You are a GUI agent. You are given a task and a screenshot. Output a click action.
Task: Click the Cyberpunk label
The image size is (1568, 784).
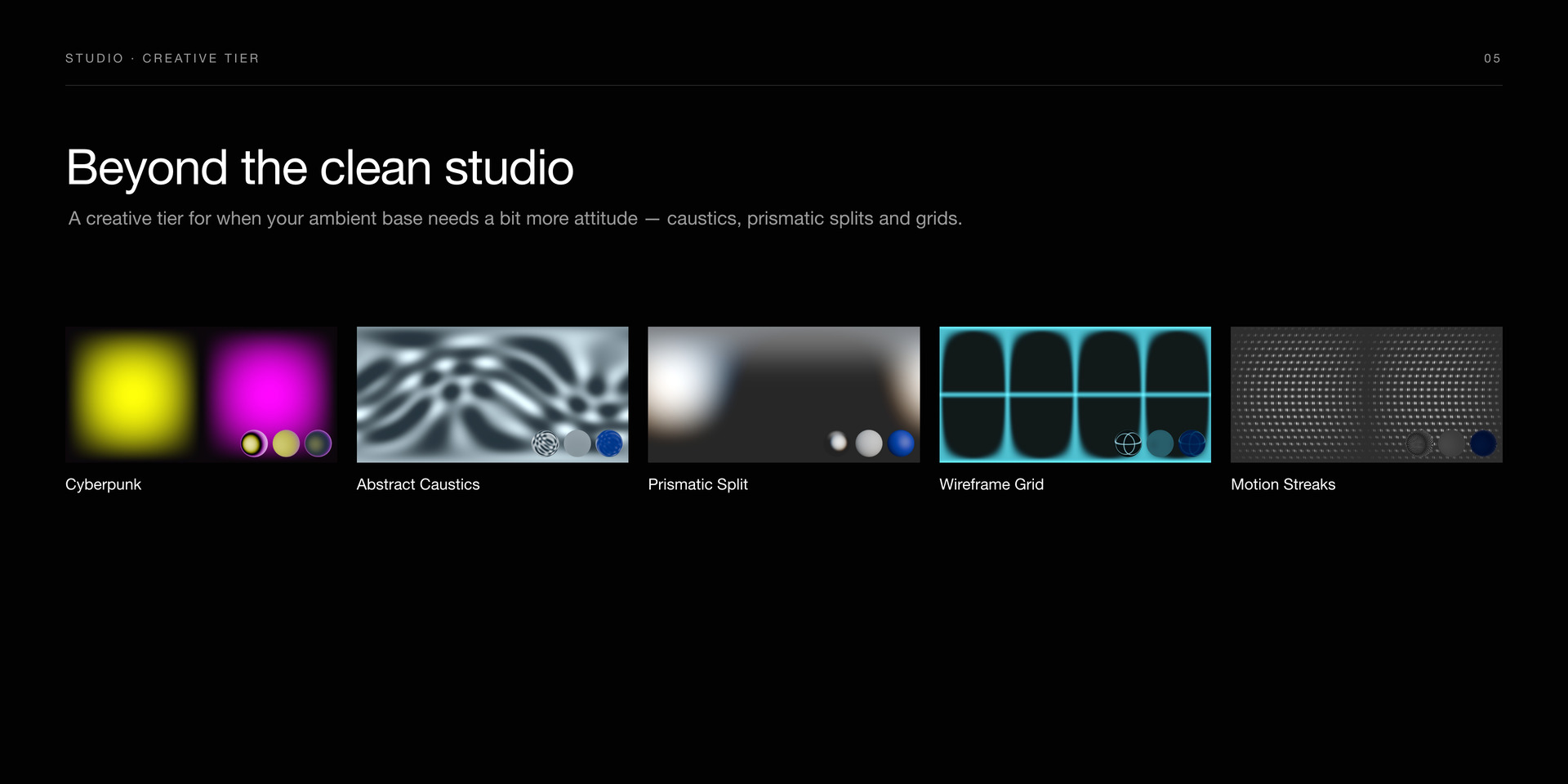click(103, 484)
